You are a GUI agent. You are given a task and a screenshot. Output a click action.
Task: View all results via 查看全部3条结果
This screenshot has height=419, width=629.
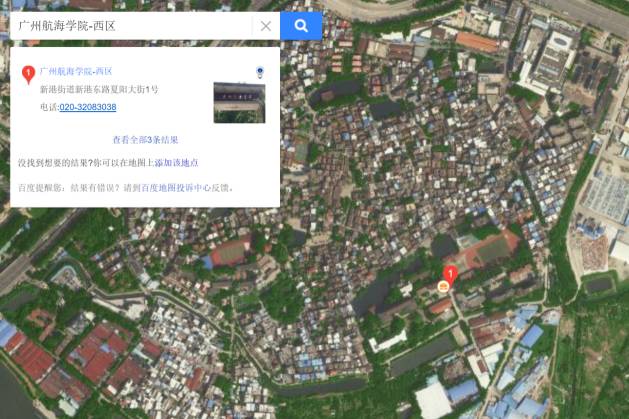[145, 140]
